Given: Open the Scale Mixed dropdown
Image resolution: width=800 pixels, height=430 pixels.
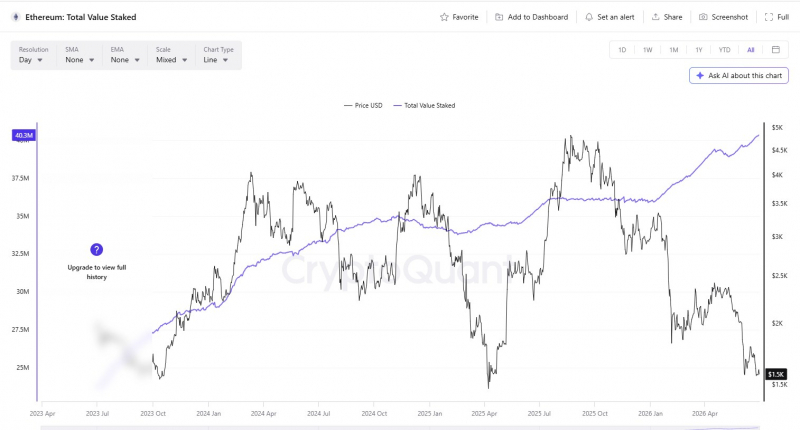Looking at the screenshot, I should (x=171, y=55).
